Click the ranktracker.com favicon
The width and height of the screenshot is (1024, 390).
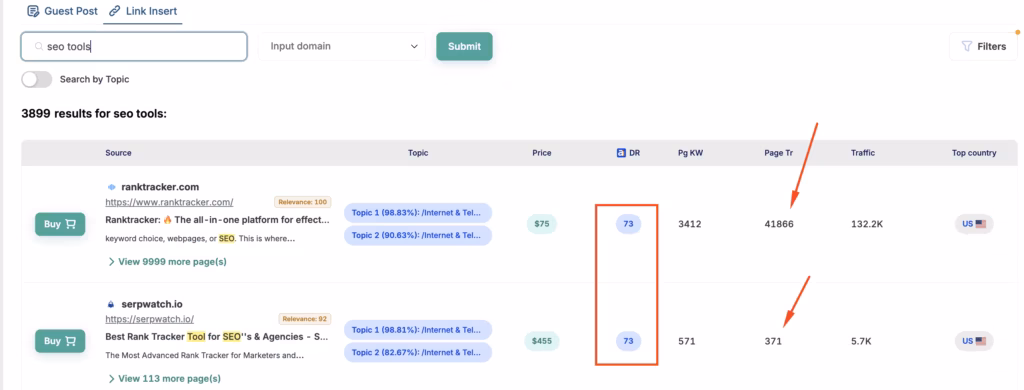click(111, 187)
